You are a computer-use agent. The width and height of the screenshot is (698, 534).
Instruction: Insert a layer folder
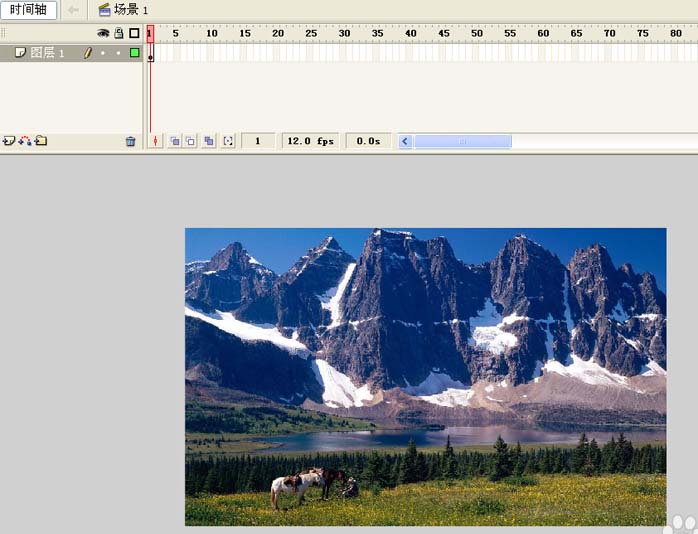(x=41, y=141)
